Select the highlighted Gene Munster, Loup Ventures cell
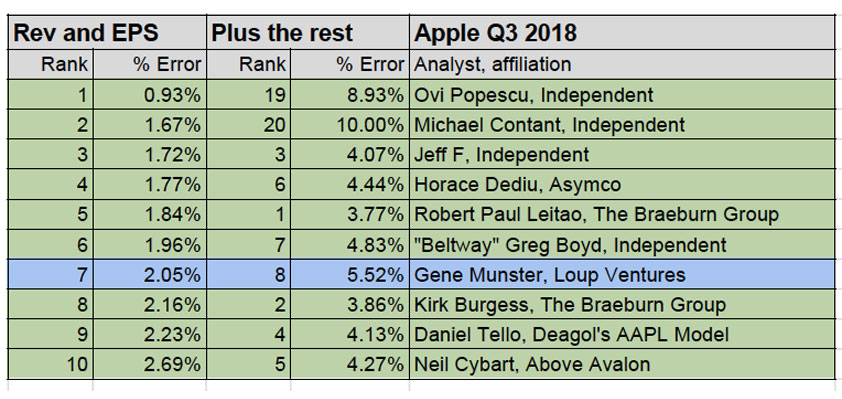The image size is (842, 399). [623, 275]
